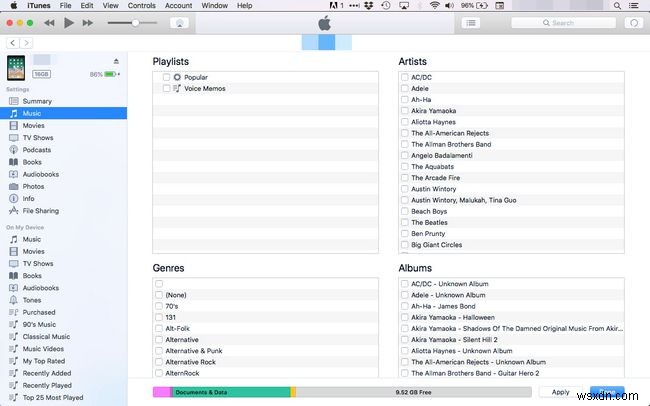Open the 90's Music playlist
Screen dimensions: 650x406
coord(39,324)
